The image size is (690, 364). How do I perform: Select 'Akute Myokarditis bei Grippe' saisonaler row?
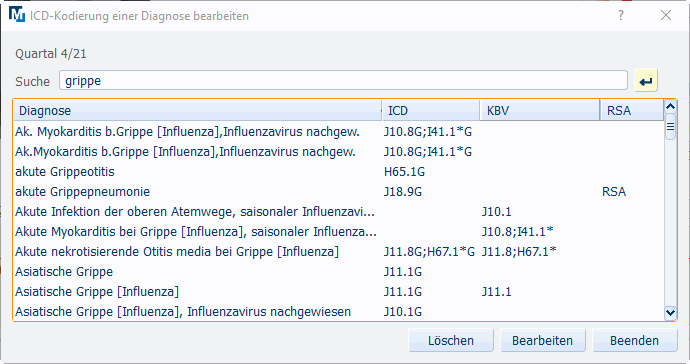click(x=338, y=232)
